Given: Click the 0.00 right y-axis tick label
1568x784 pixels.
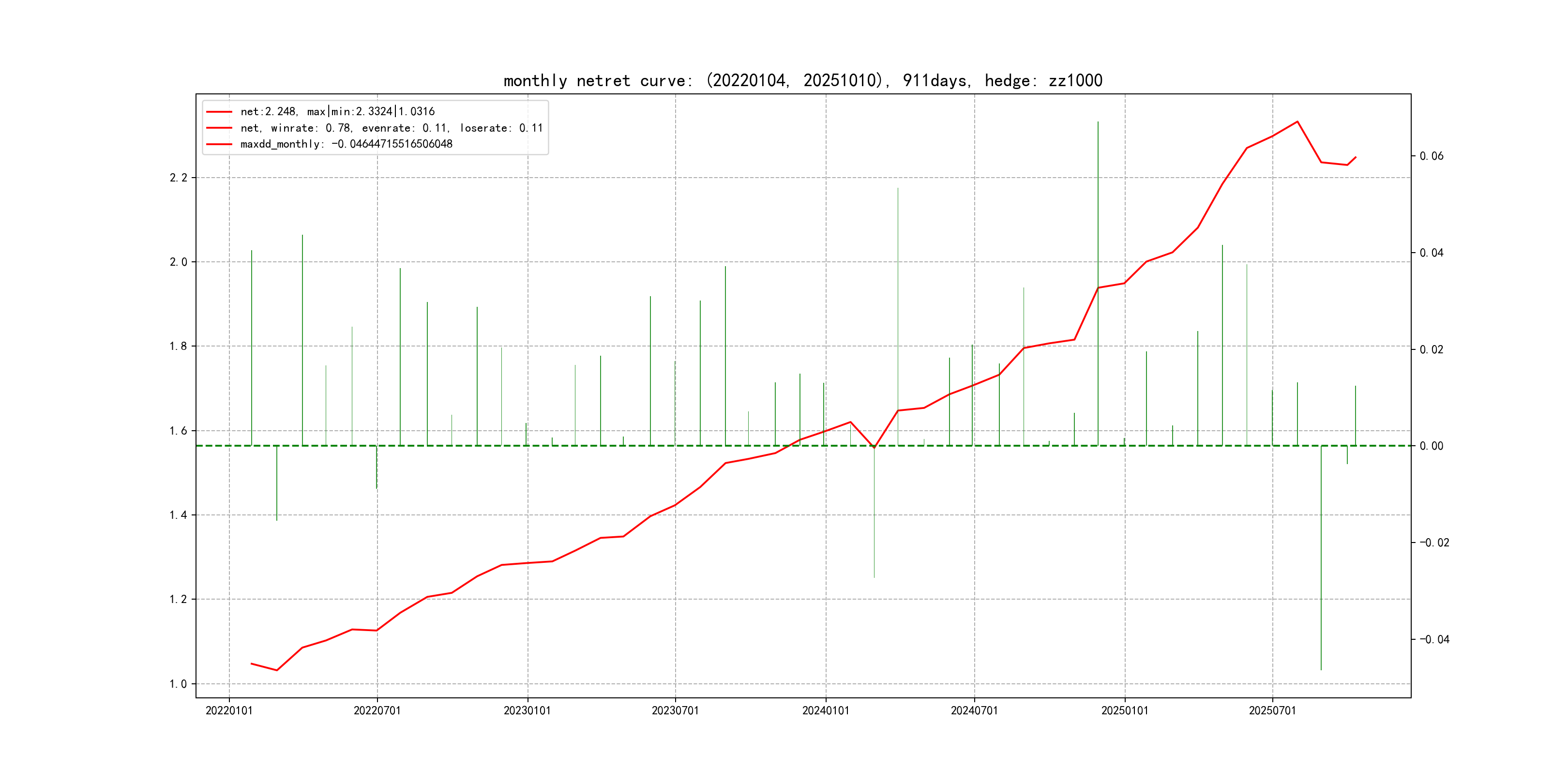Looking at the screenshot, I should pos(1431,446).
